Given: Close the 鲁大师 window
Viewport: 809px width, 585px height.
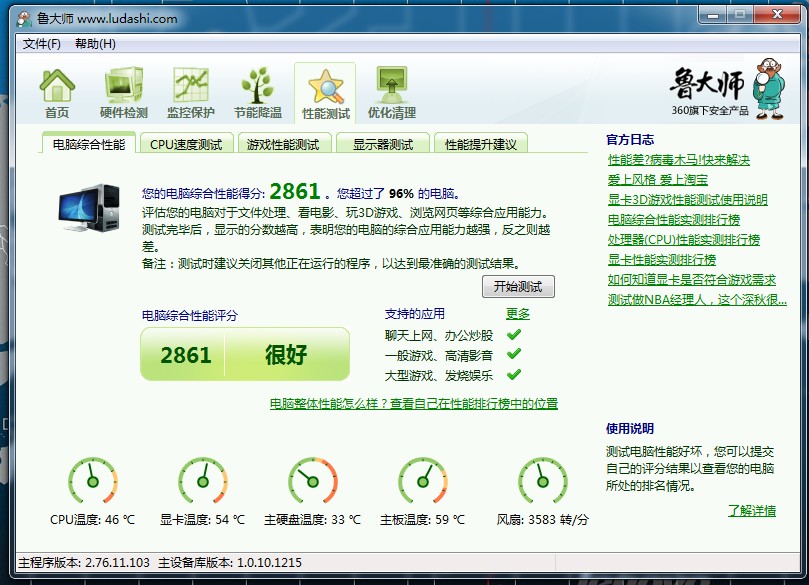Looking at the screenshot, I should tap(778, 15).
